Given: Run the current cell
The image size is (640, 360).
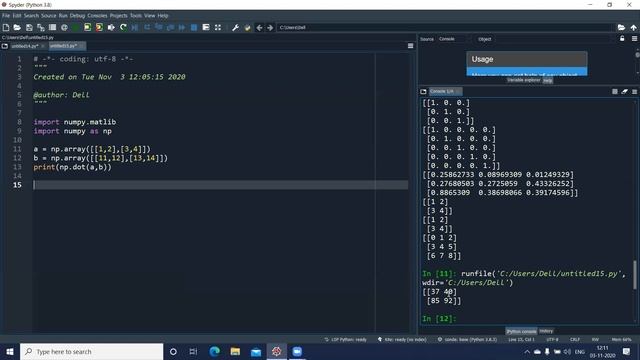Looking at the screenshot, I should (88, 27).
